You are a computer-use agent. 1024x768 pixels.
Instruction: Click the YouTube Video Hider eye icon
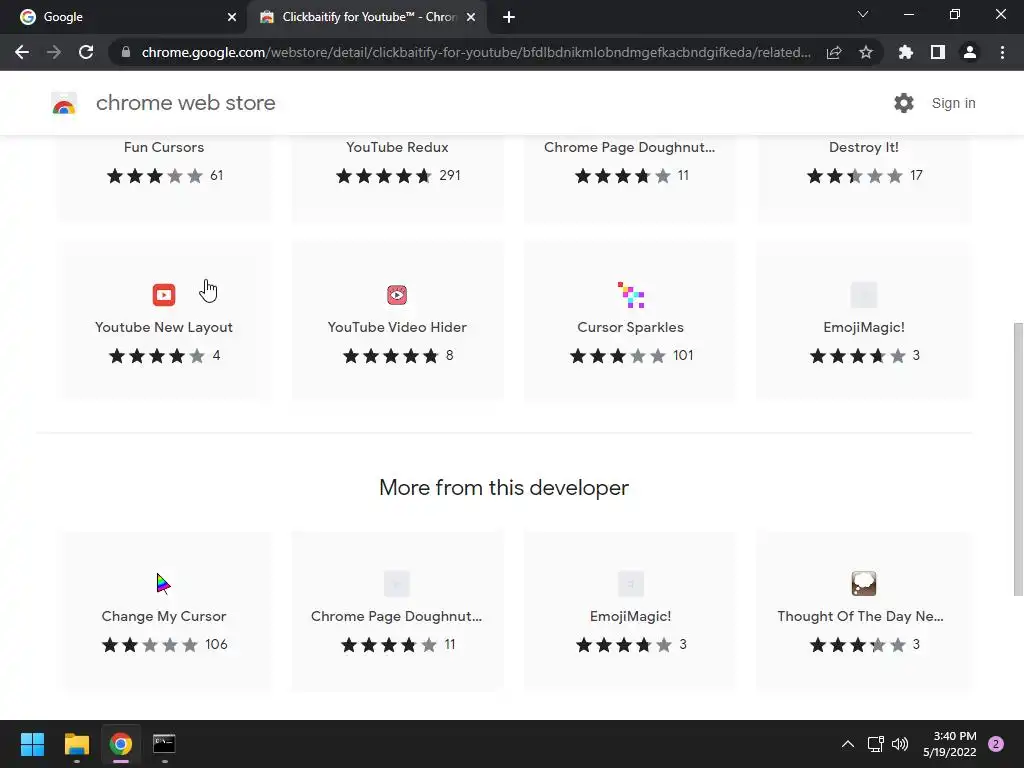[x=397, y=295]
